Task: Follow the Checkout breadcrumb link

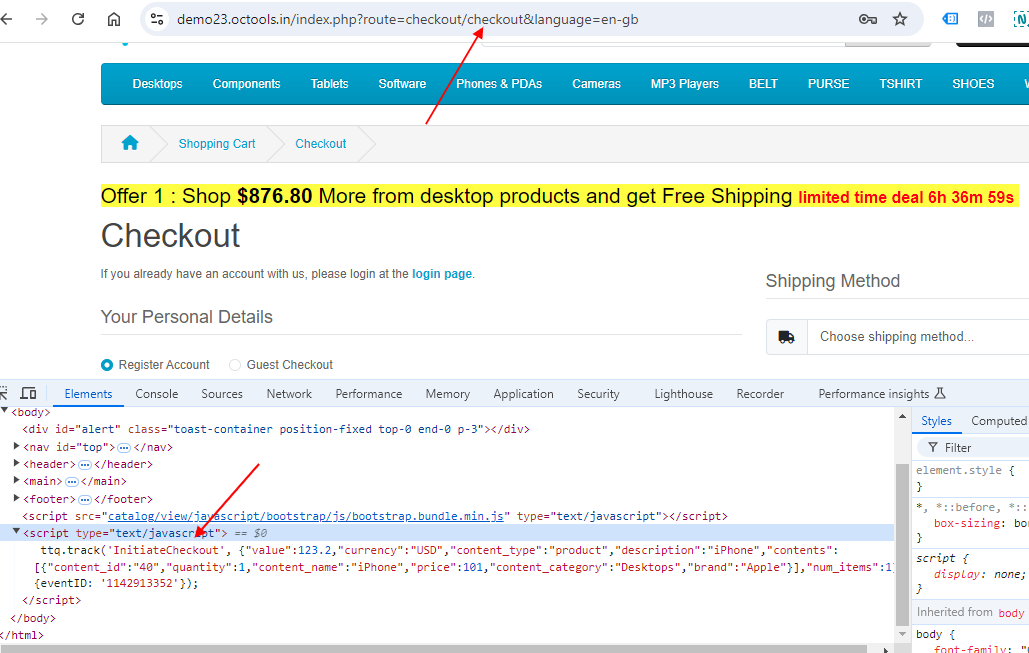Action: click(320, 144)
